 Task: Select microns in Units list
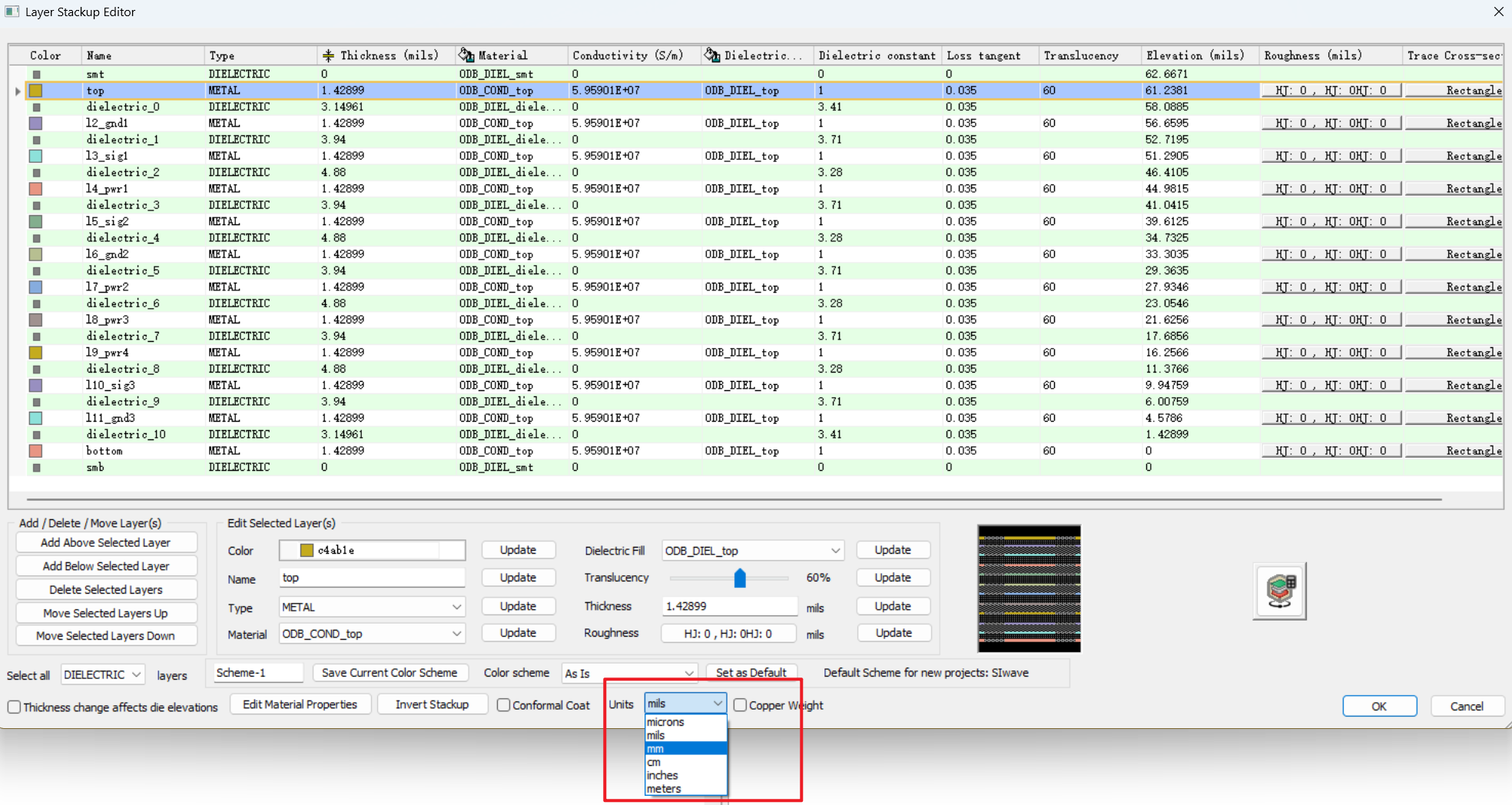pyautogui.click(x=686, y=722)
